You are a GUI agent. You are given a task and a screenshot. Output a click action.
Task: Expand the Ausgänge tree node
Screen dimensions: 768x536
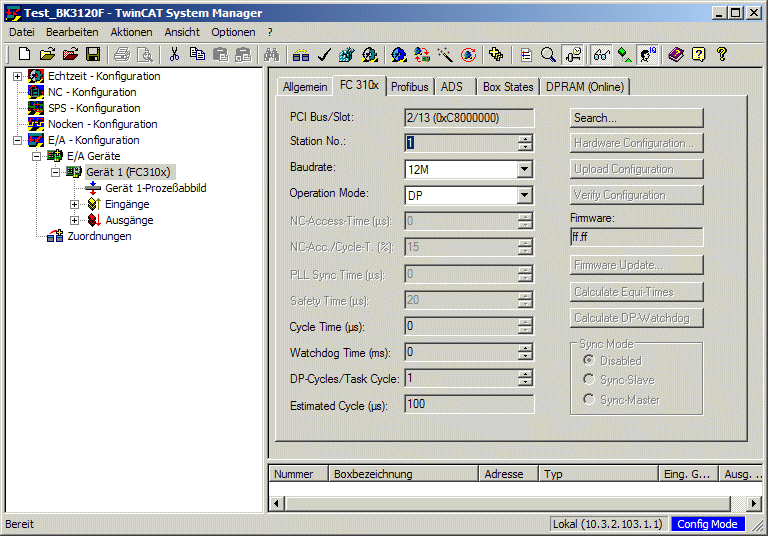74,220
